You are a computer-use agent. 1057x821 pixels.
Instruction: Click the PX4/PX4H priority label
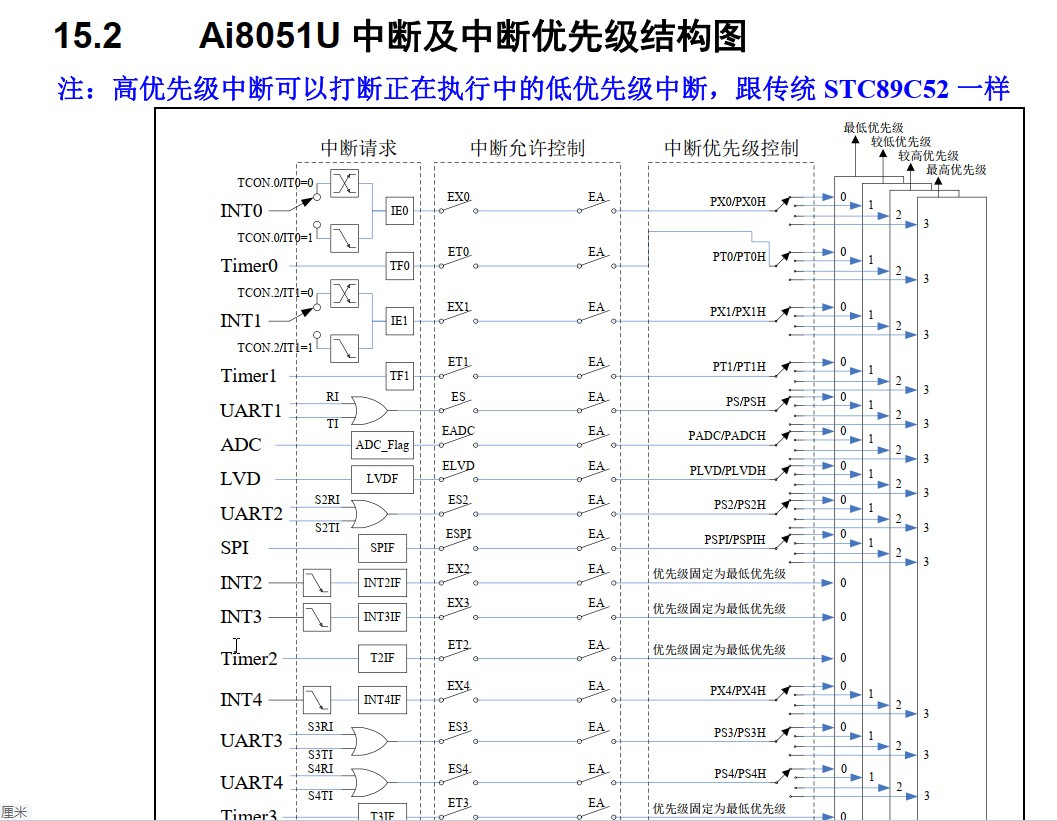[738, 691]
